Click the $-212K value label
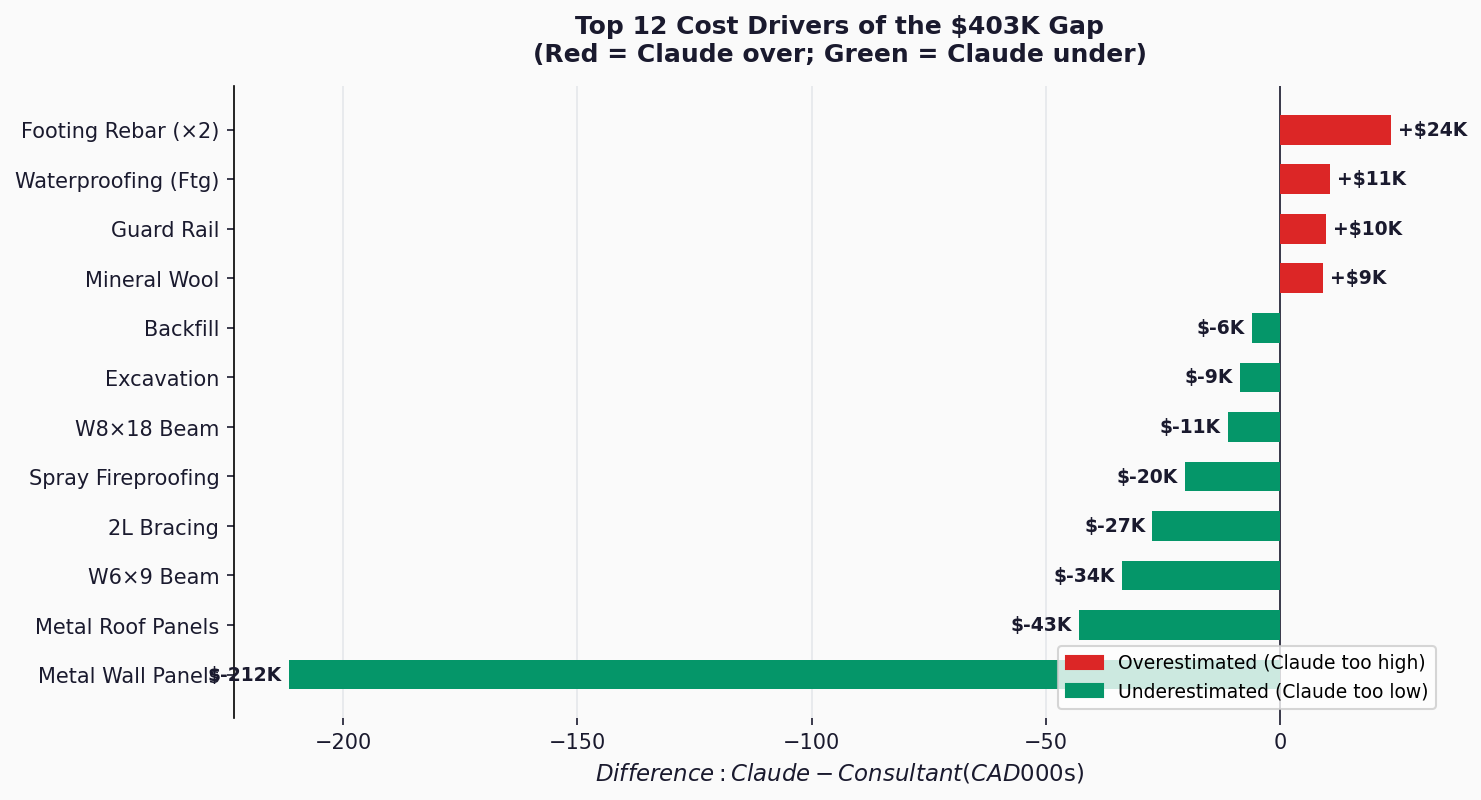 246,675
